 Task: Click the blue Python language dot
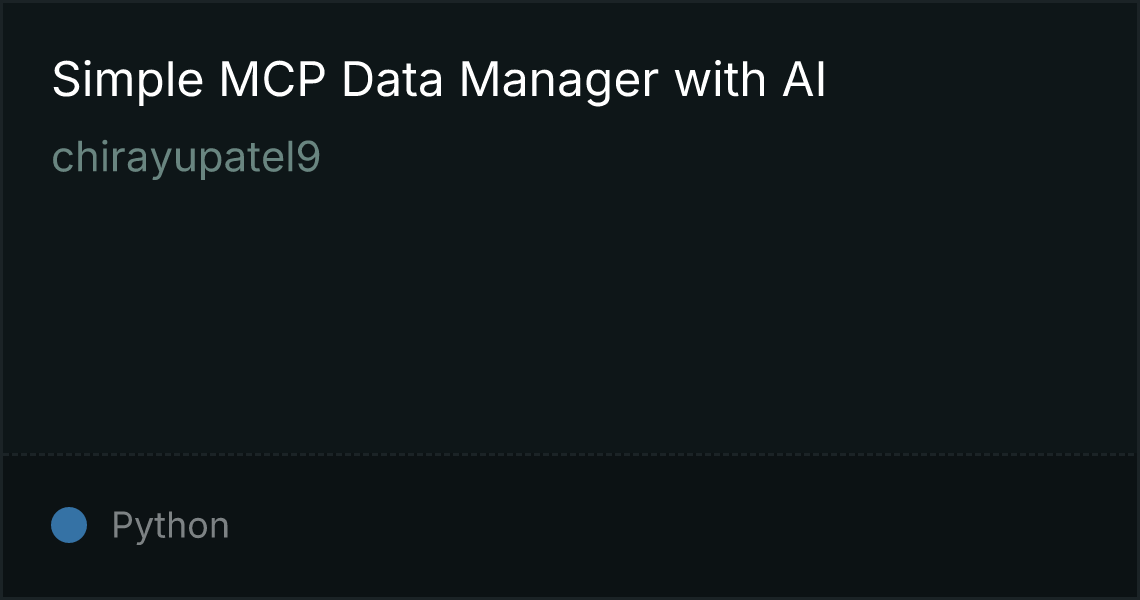click(69, 525)
